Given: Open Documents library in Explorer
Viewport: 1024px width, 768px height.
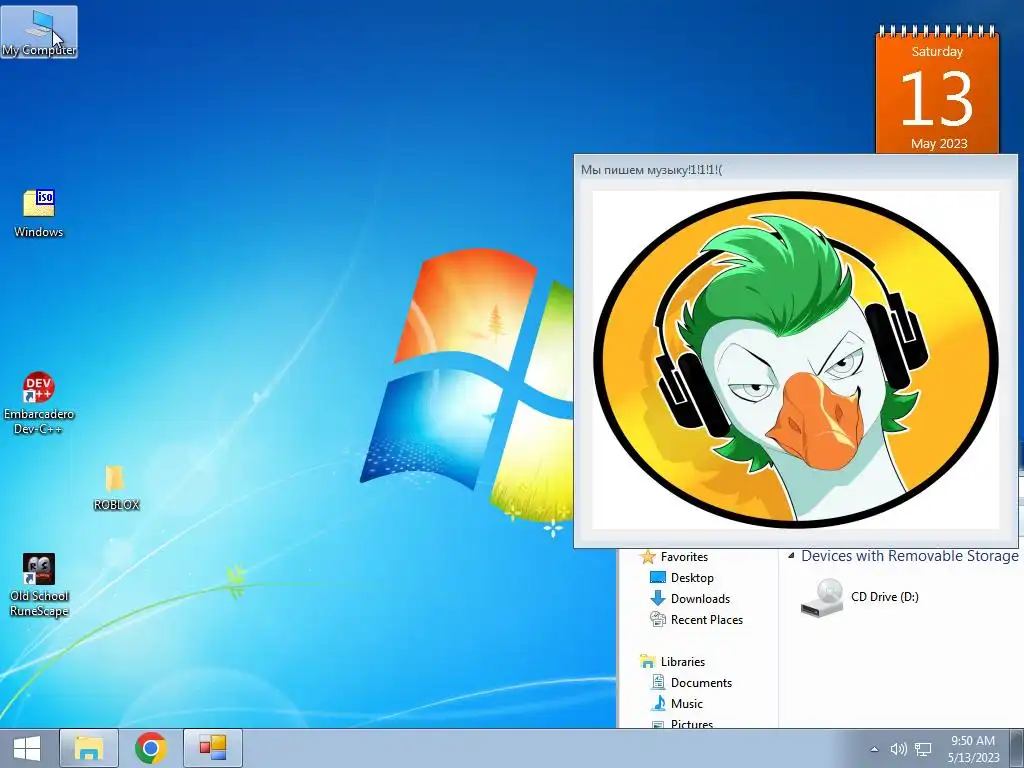Looking at the screenshot, I should (701, 682).
